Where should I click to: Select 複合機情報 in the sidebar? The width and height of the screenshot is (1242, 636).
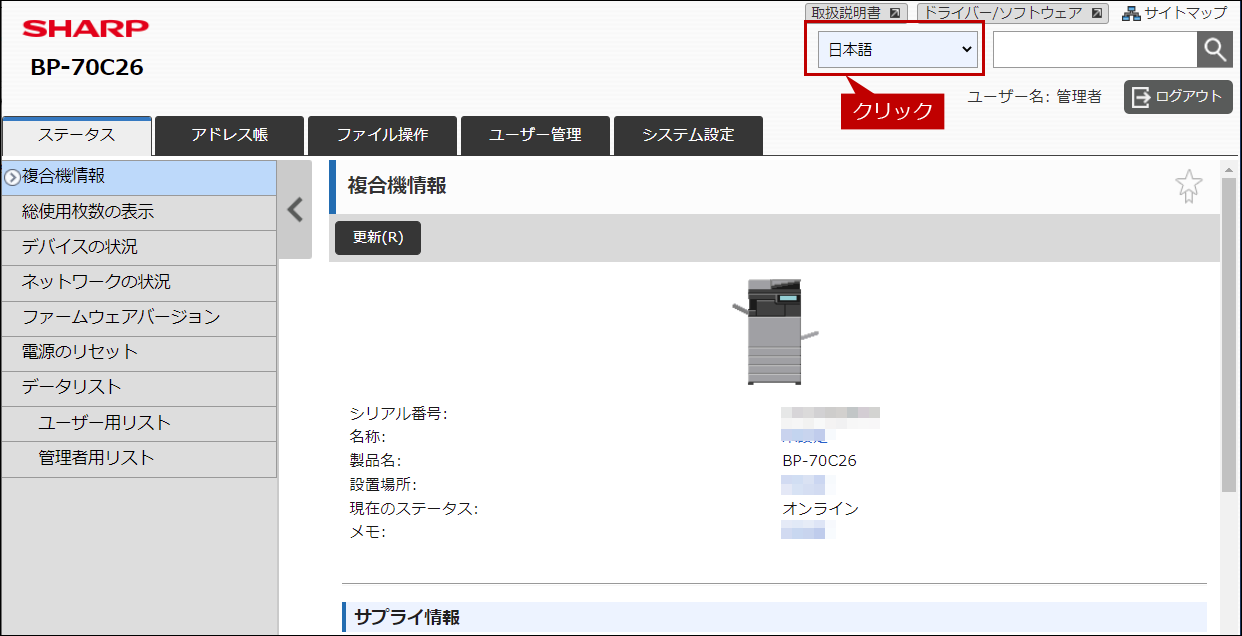[139, 177]
